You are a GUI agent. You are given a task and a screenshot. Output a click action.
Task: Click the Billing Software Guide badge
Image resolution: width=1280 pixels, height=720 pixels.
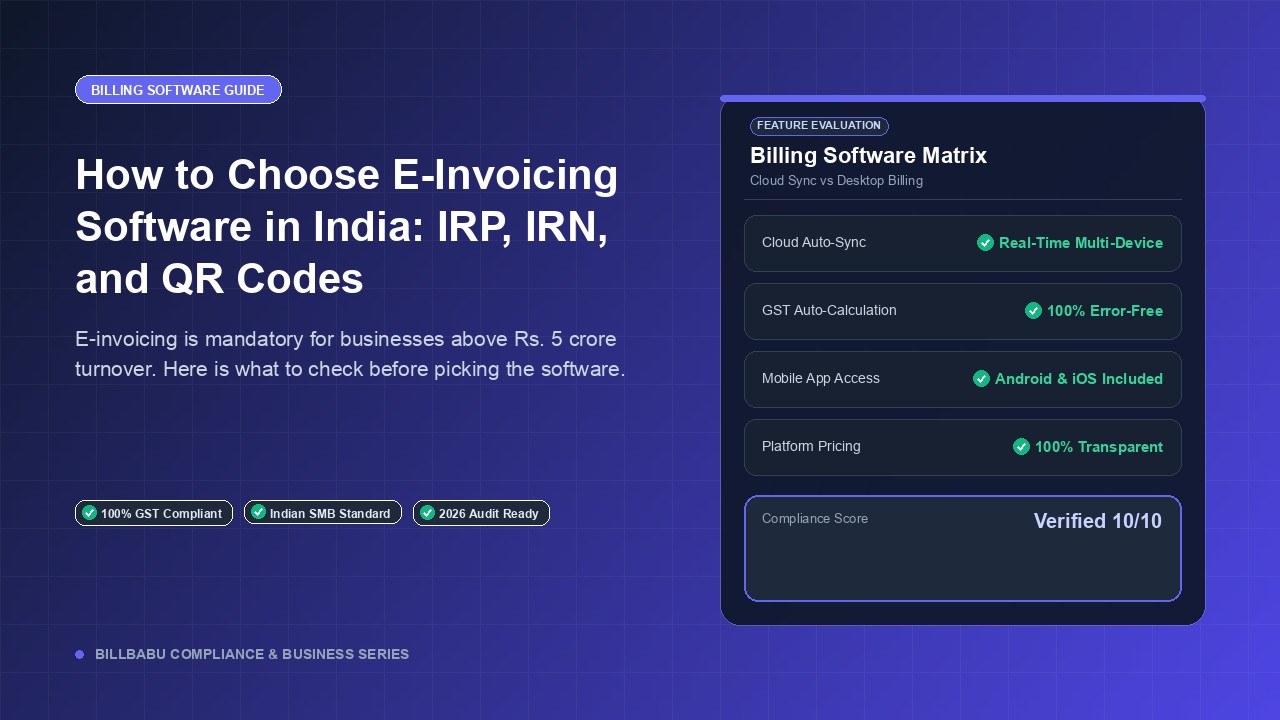point(178,90)
